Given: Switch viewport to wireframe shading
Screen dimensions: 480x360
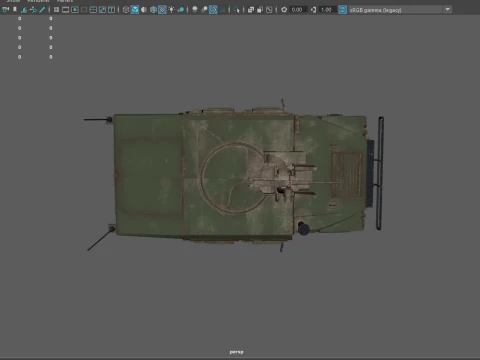Looking at the screenshot, I should pyautogui.click(x=126, y=10).
